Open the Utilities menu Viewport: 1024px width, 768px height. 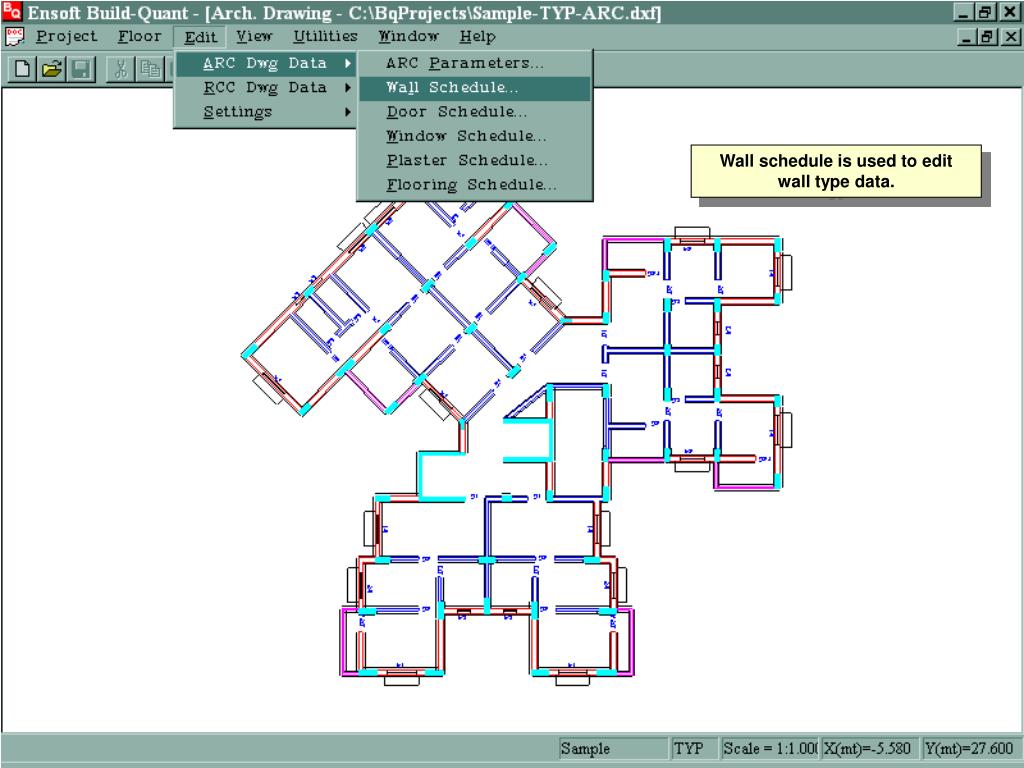325,37
